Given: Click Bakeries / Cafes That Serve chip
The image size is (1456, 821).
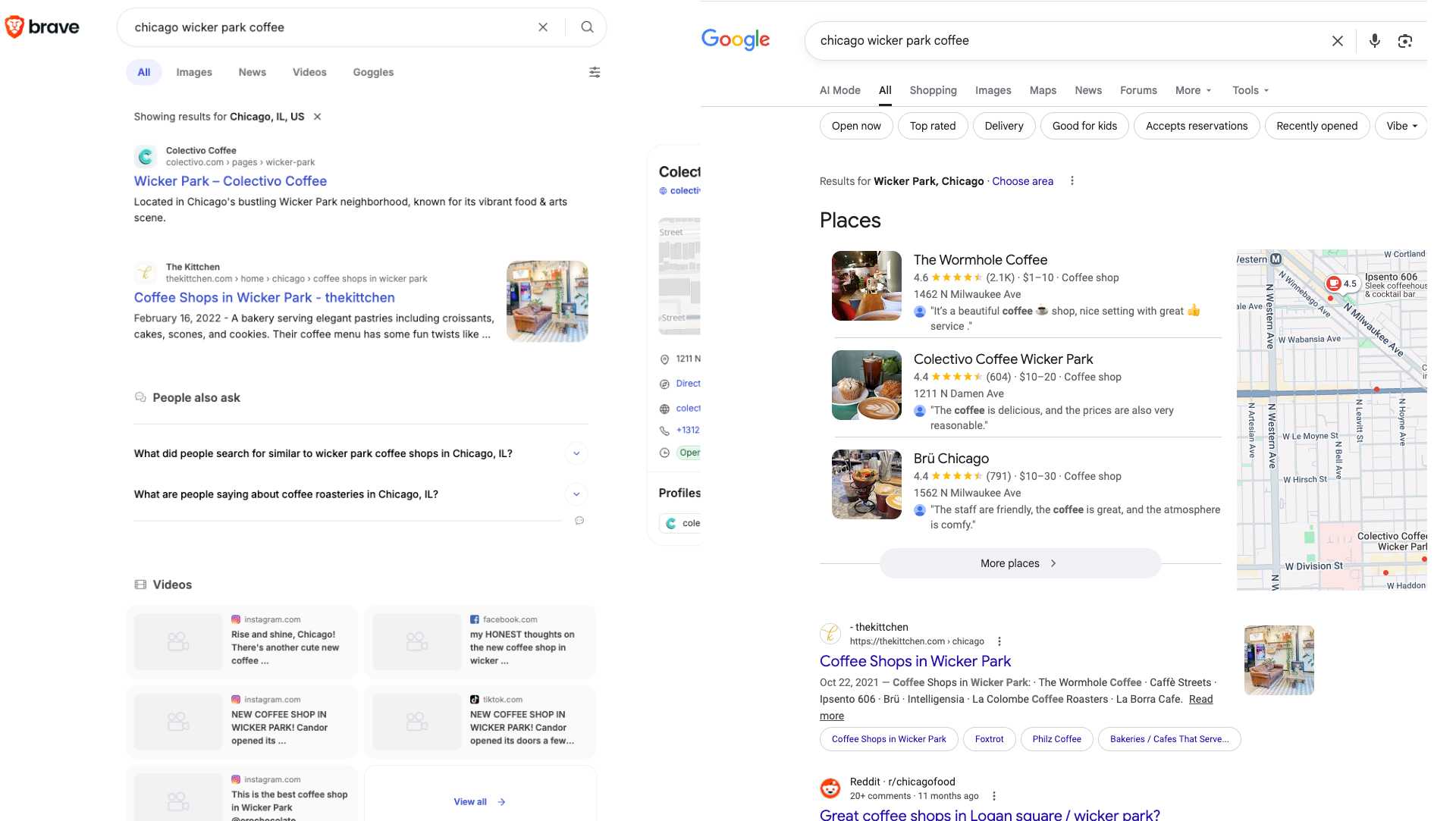Looking at the screenshot, I should [x=1169, y=739].
